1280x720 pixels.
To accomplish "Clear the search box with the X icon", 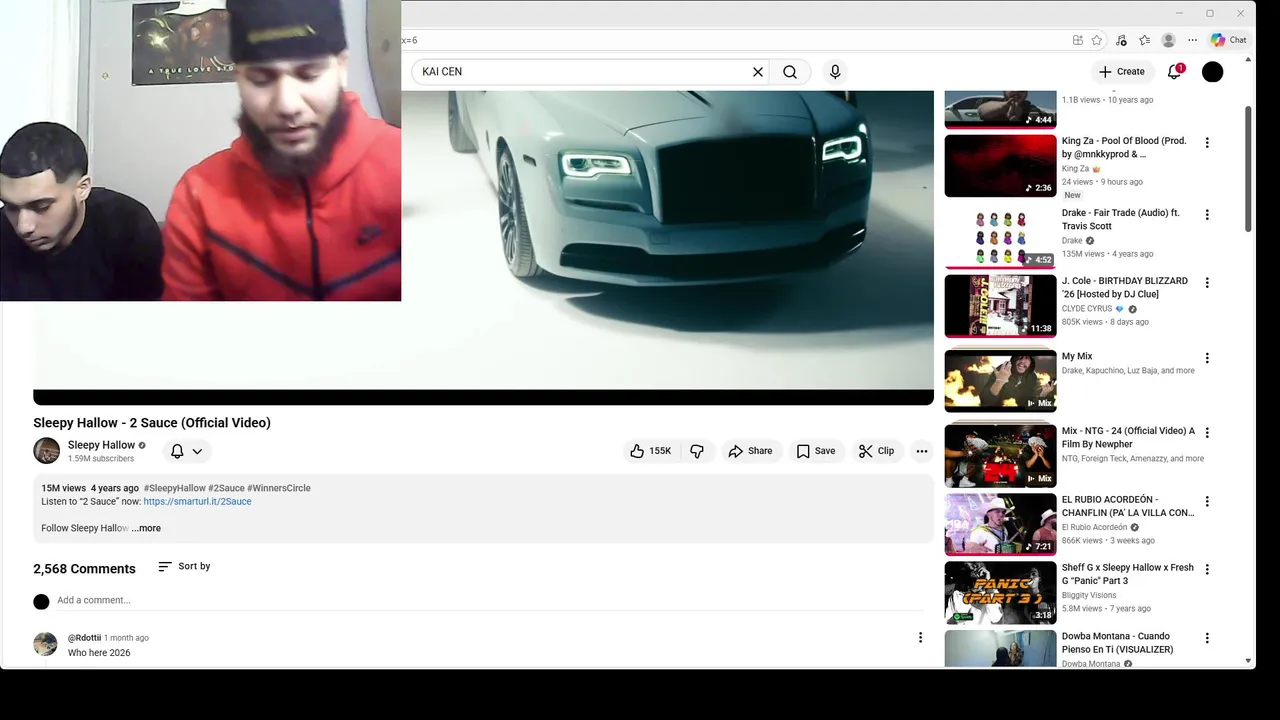I will pos(758,72).
